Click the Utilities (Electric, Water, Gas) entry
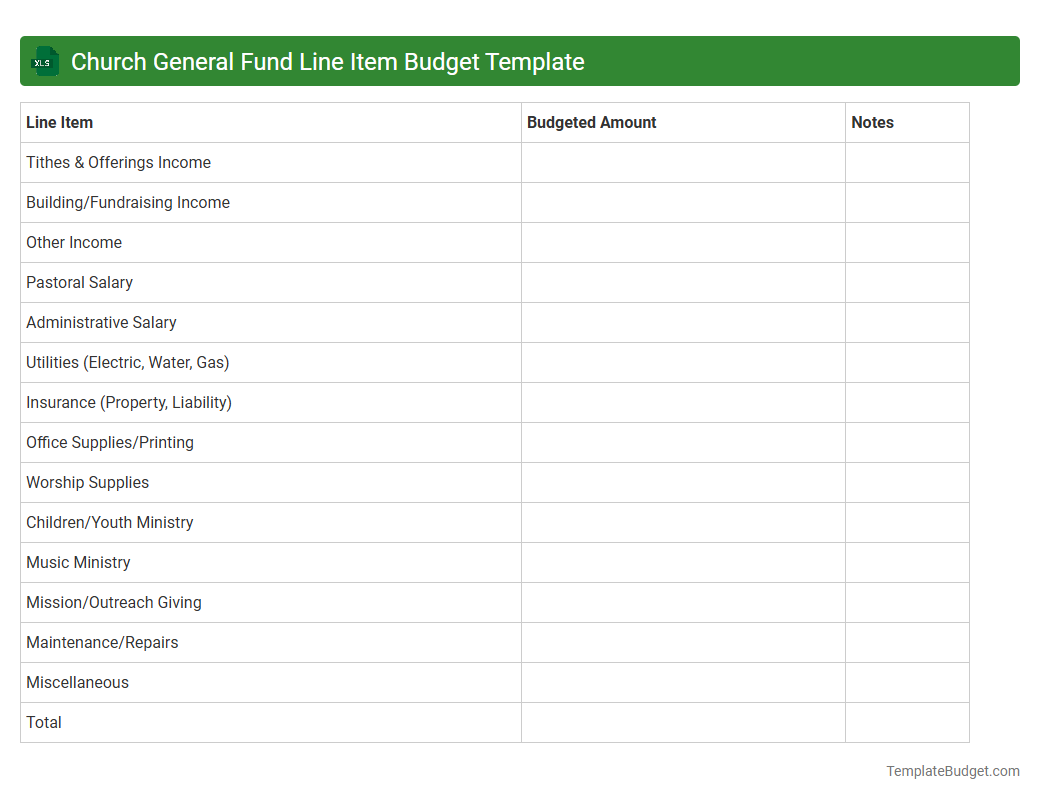This screenshot has height=800, width=1040. click(x=127, y=362)
